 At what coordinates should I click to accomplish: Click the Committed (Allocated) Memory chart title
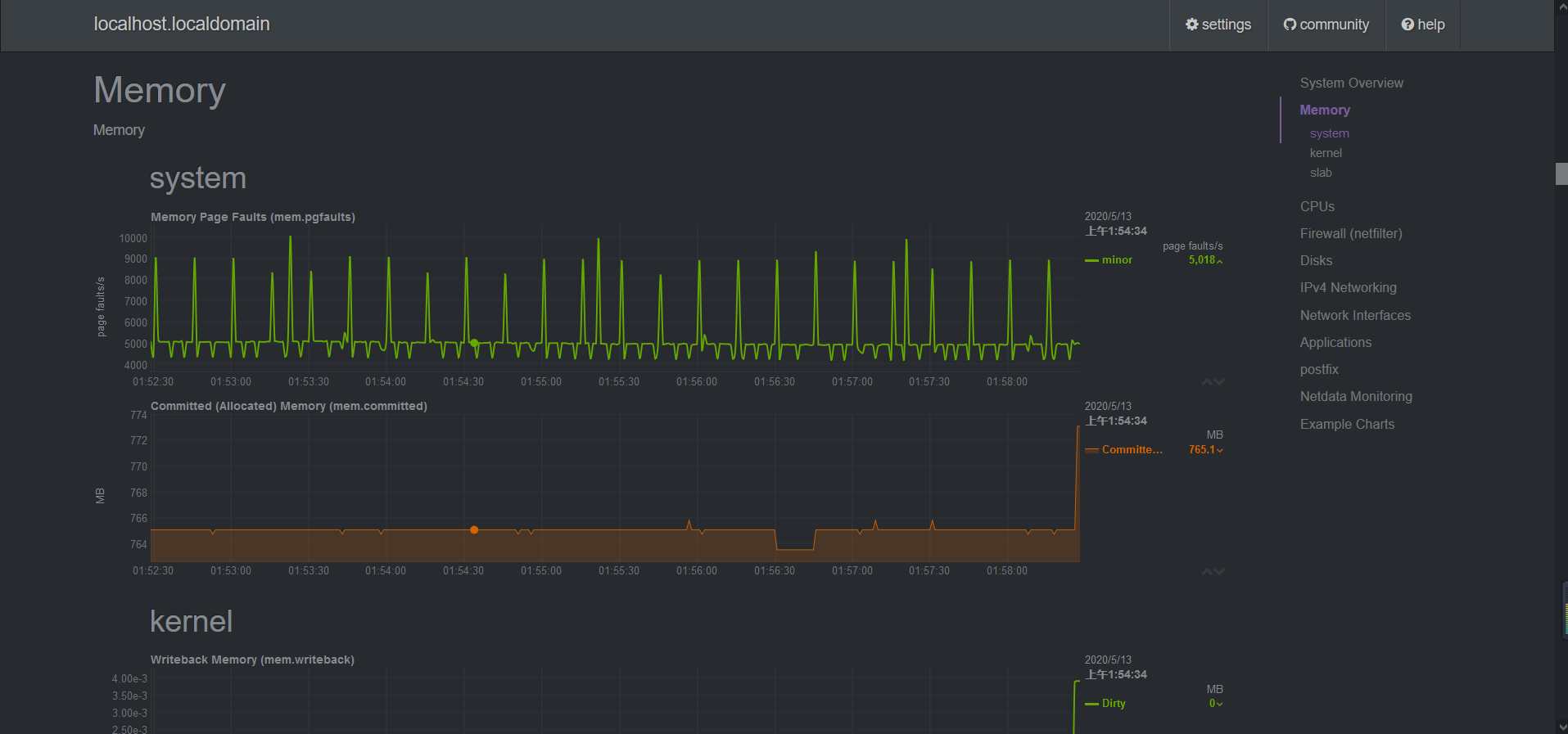(289, 407)
